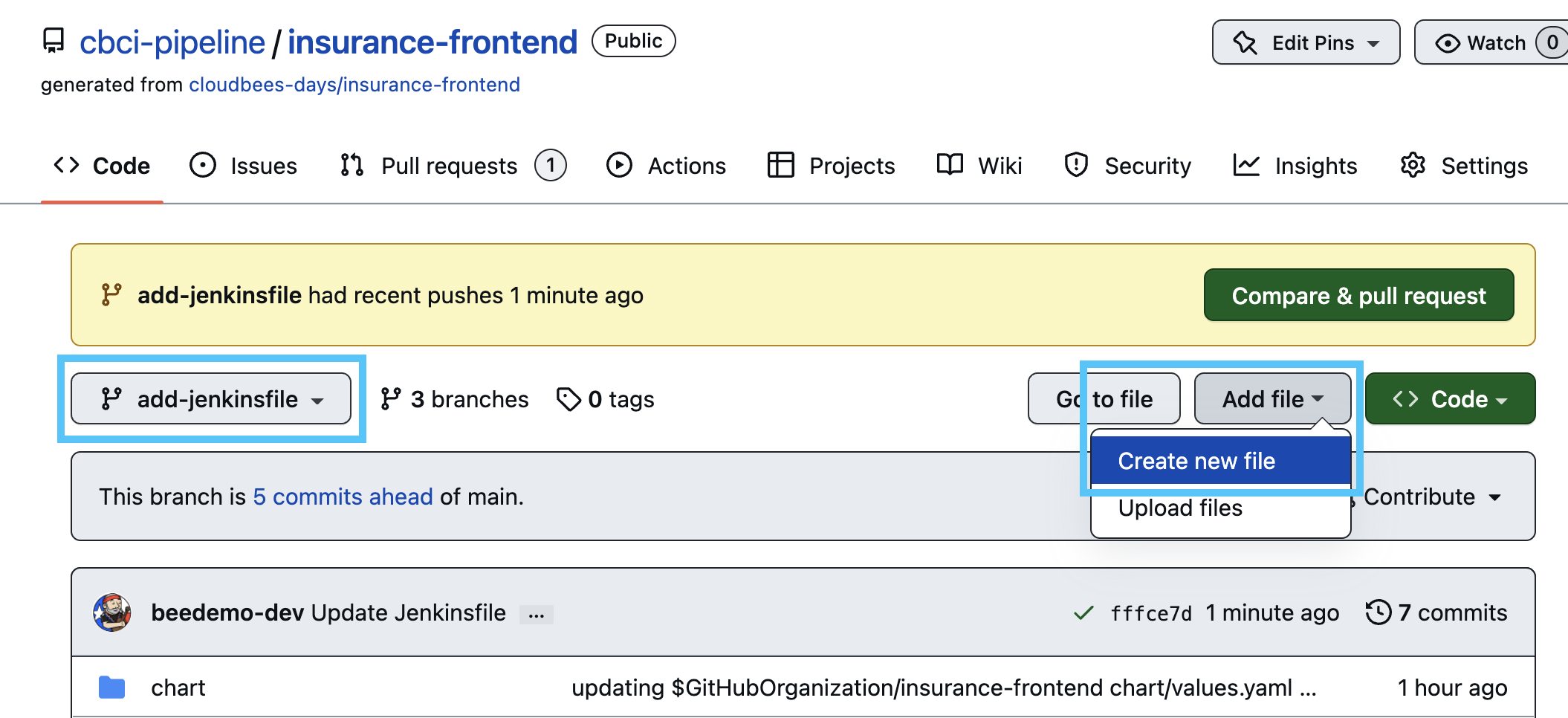1568x718 pixels.
Task: Select Create new file menu item
Action: [1220, 461]
